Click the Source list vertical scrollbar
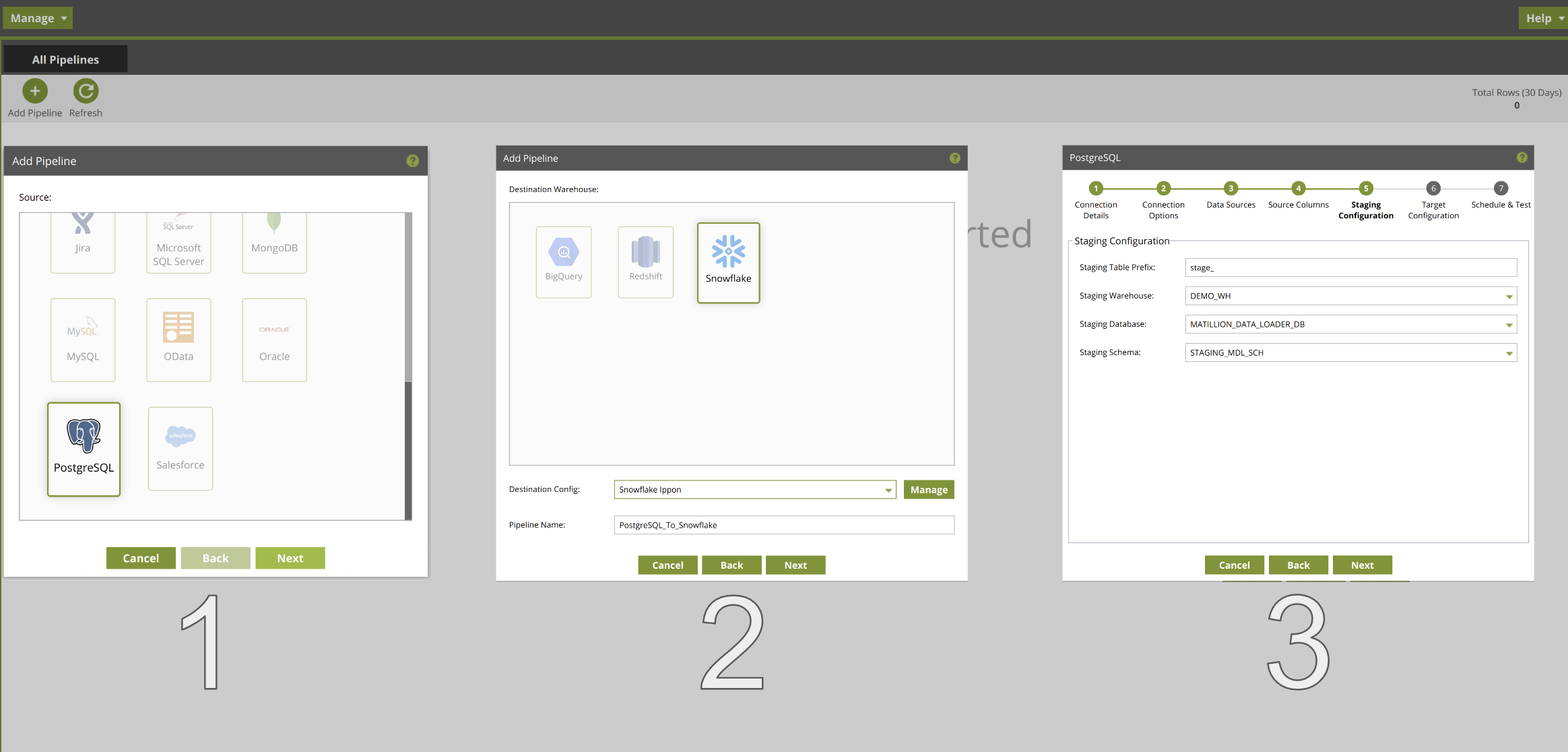1568x752 pixels. tap(408, 450)
